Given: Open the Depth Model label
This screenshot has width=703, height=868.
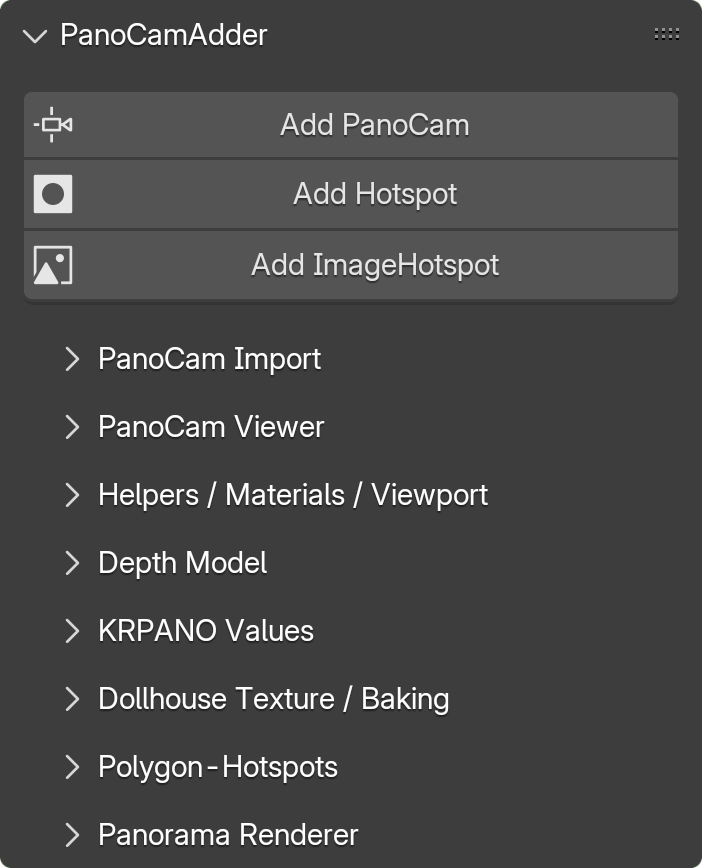Looking at the screenshot, I should 182,563.
